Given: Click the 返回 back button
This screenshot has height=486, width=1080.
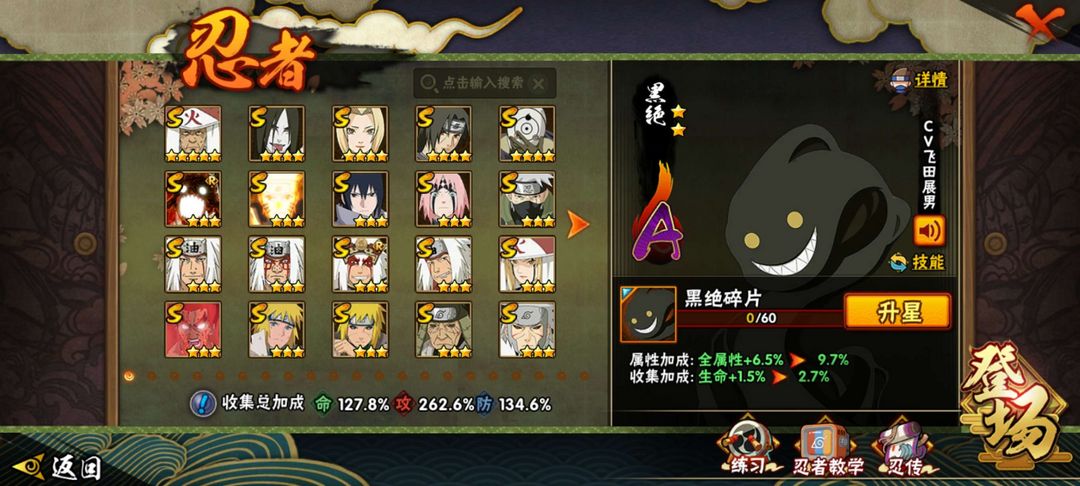Looking at the screenshot, I should pos(58,467).
